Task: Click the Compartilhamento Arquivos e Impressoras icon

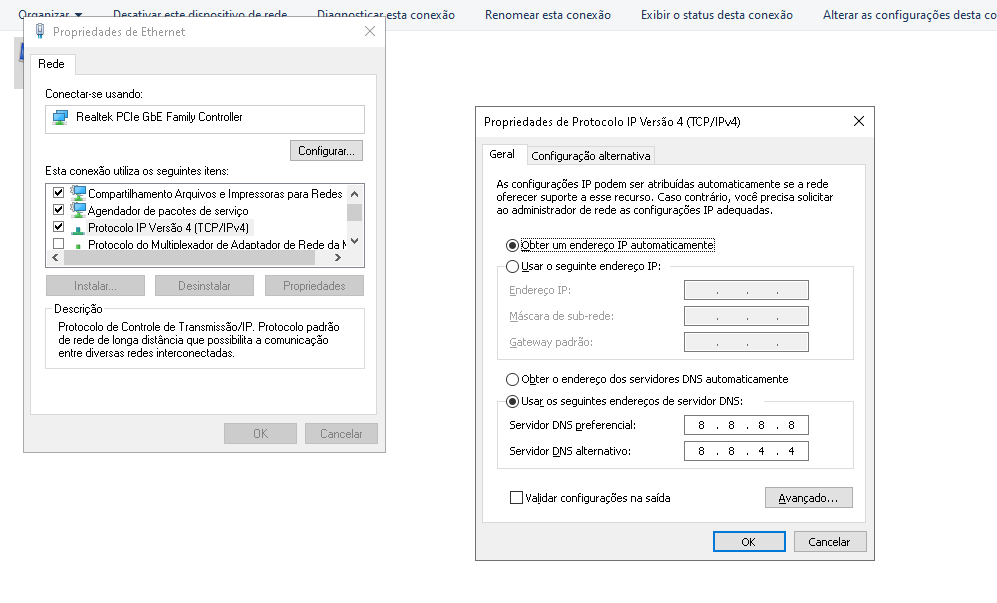Action: (x=78, y=193)
